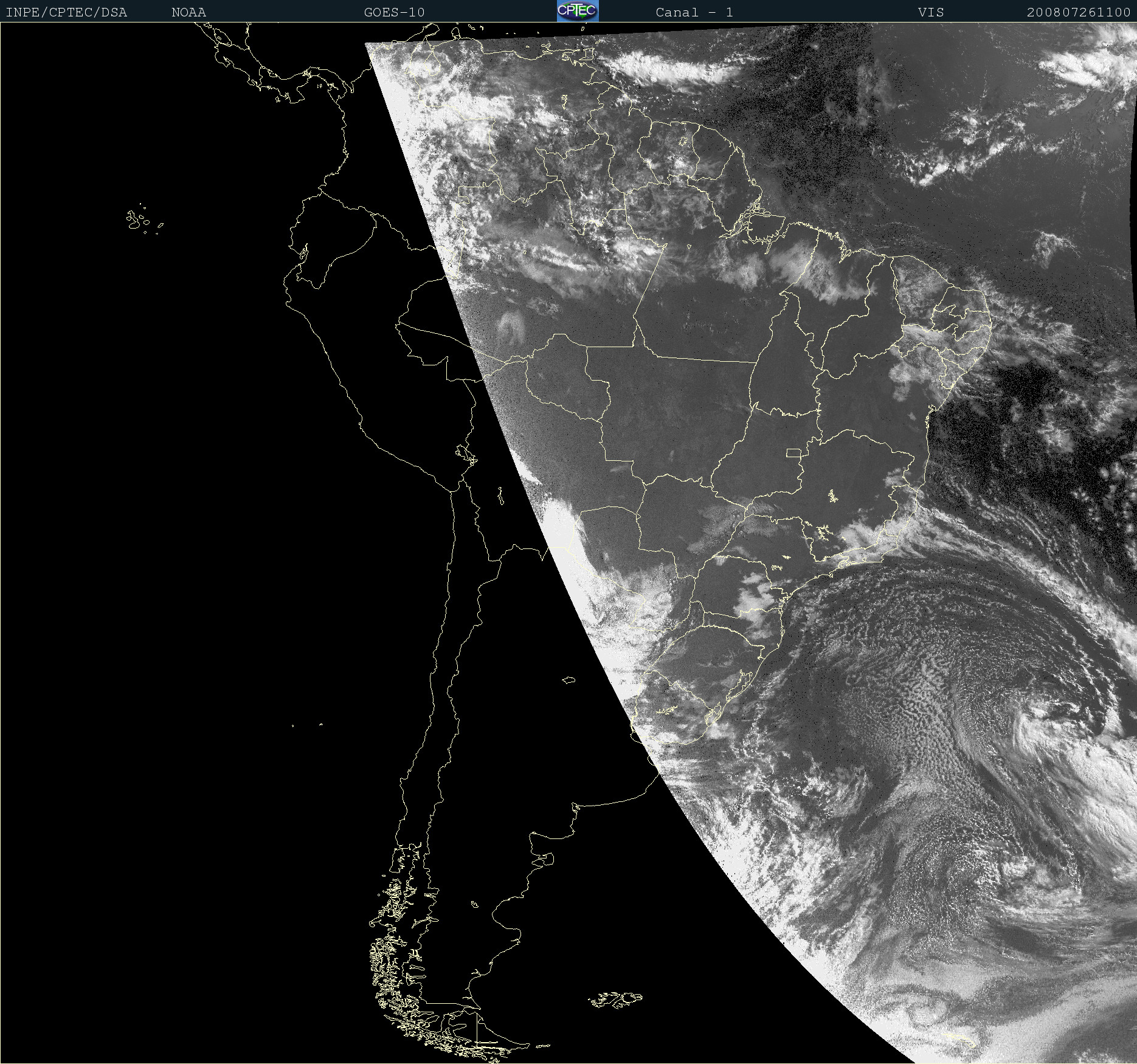
Task: Click the Falkland Islands outline
Action: (x=615, y=1000)
